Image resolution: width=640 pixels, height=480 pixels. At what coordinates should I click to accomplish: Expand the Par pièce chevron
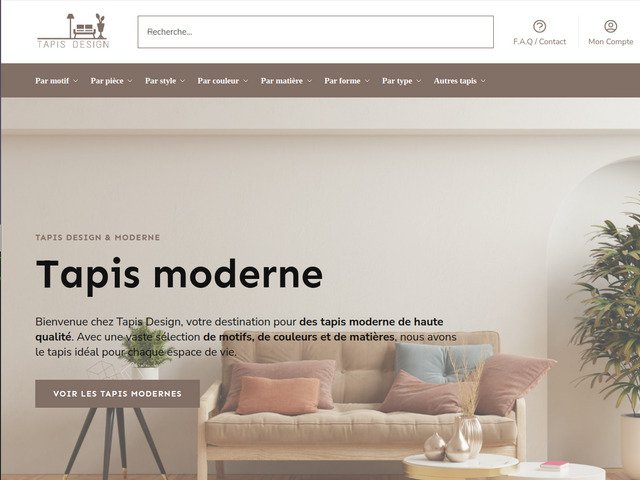(130, 81)
